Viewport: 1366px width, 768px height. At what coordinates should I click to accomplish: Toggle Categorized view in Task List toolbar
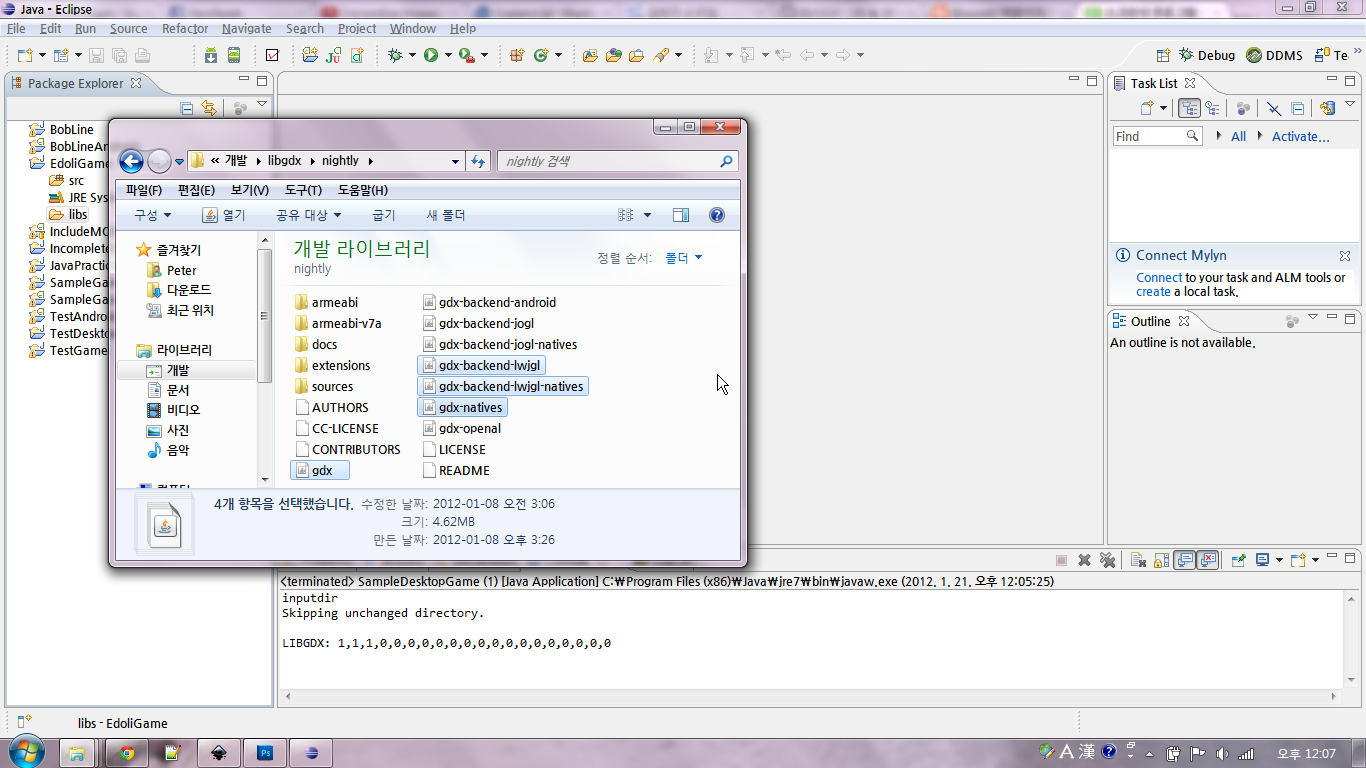pos(1189,108)
